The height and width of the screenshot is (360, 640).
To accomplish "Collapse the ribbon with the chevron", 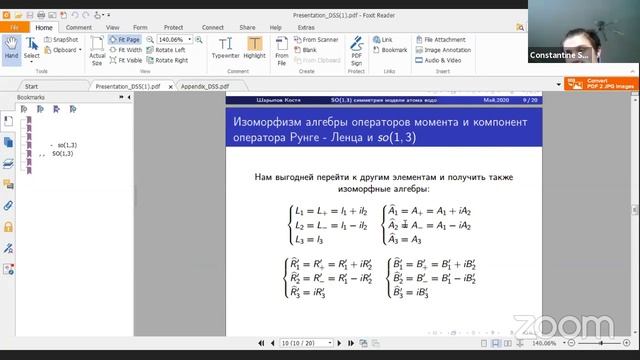I will tap(633, 71).
